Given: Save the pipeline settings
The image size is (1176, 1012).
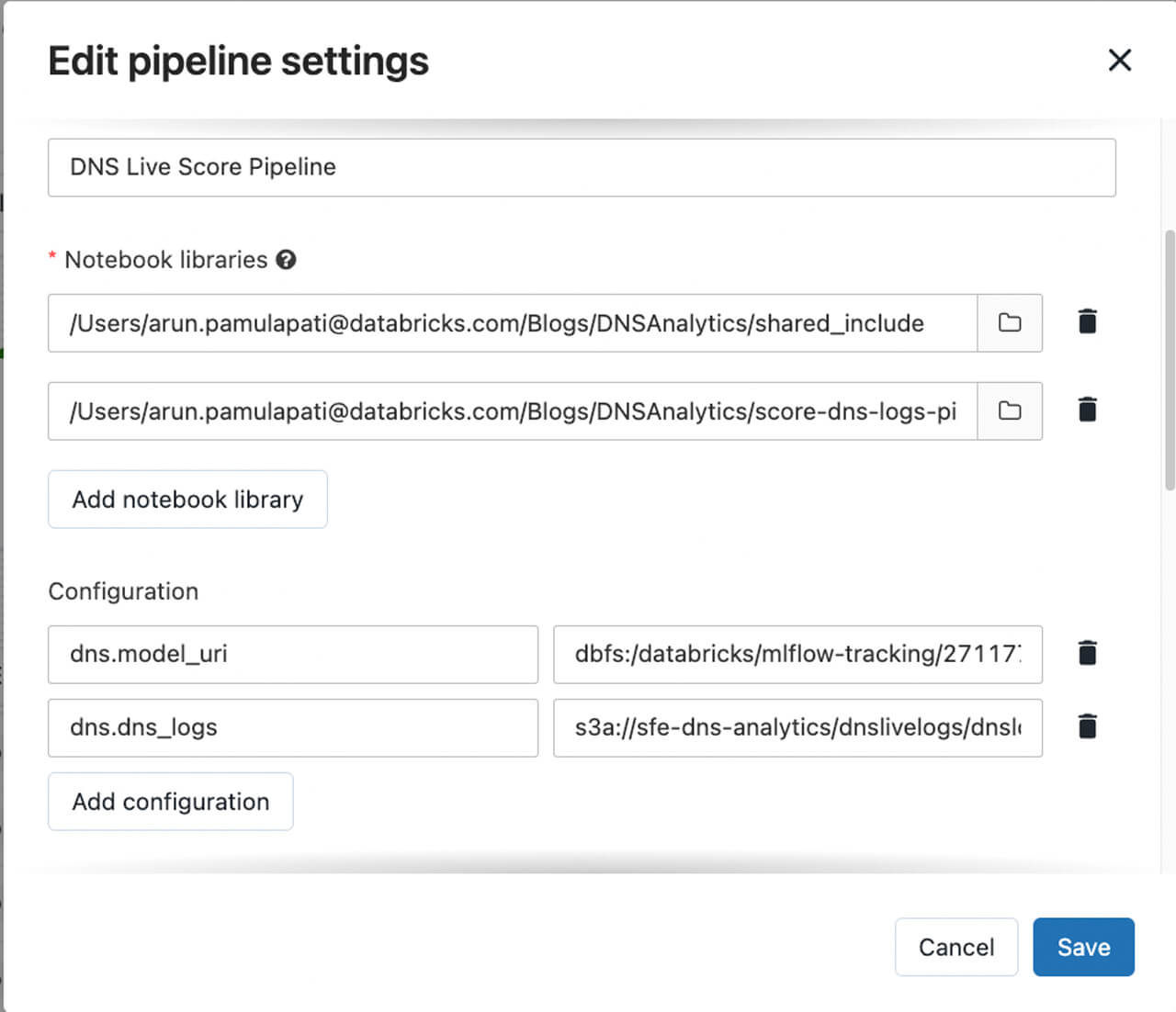Looking at the screenshot, I should click(1083, 947).
